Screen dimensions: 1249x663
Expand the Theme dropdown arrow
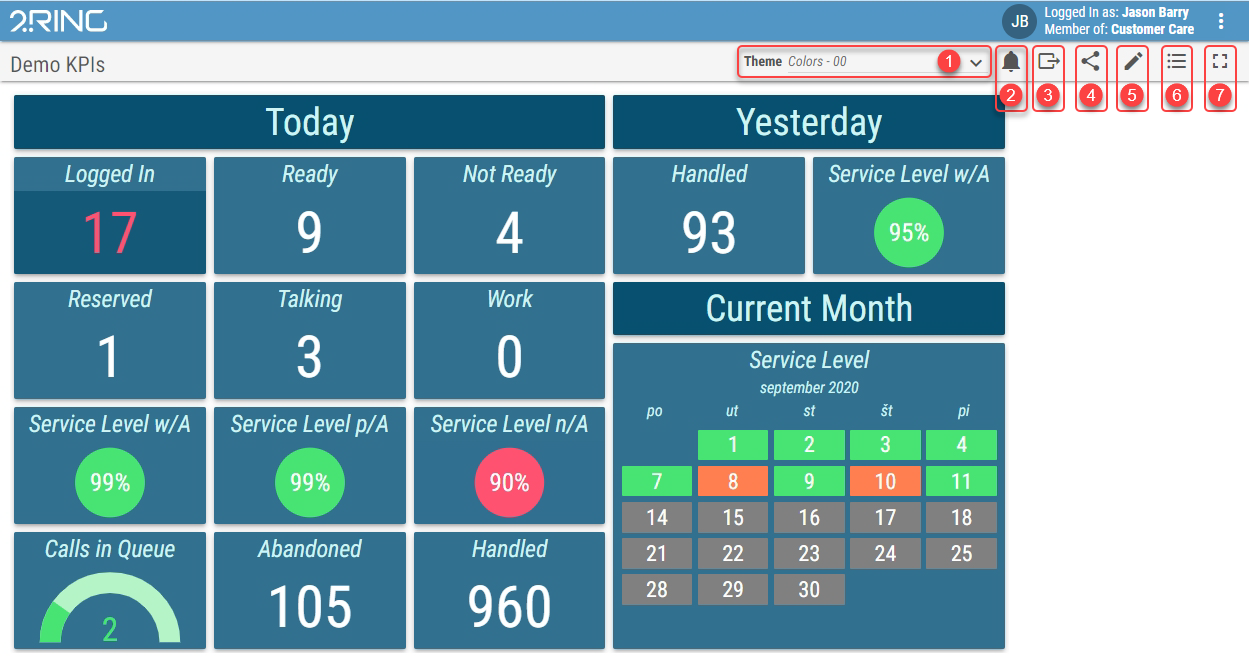point(976,62)
